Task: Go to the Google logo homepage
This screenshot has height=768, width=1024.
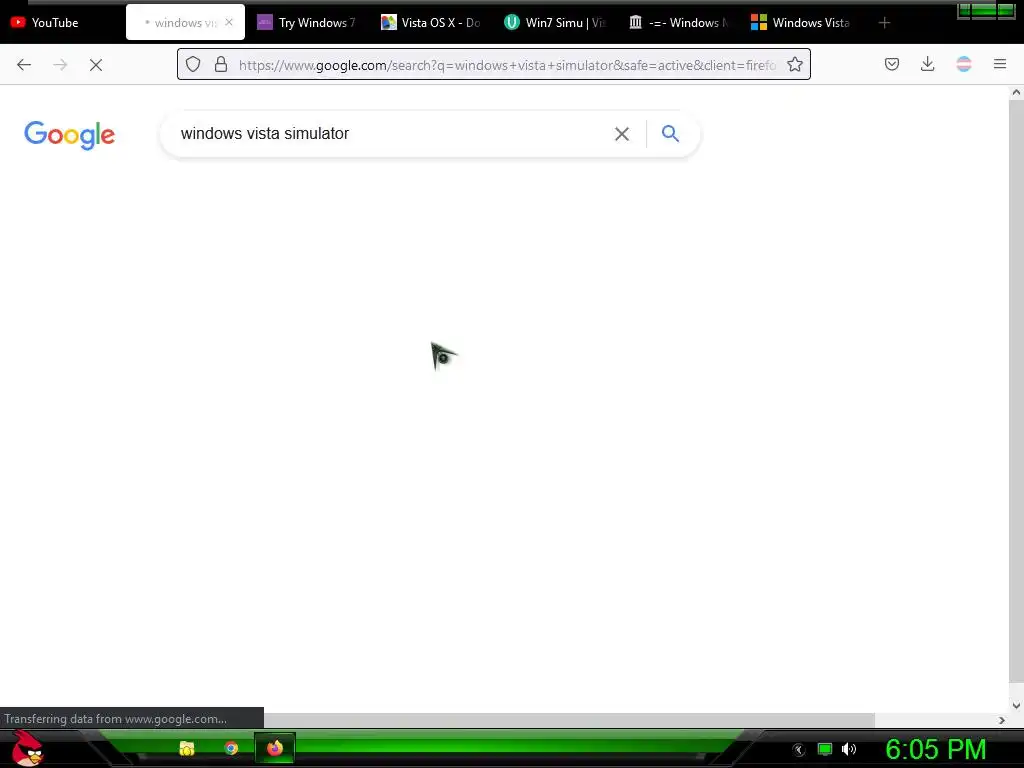Action: 69,135
